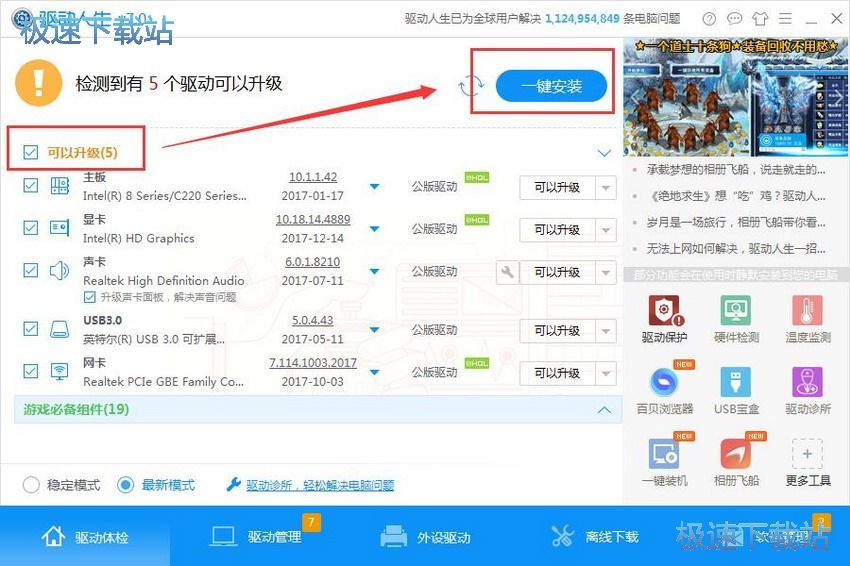Open the feedback chat bubble icon
This screenshot has height=566, width=850.
click(735, 19)
